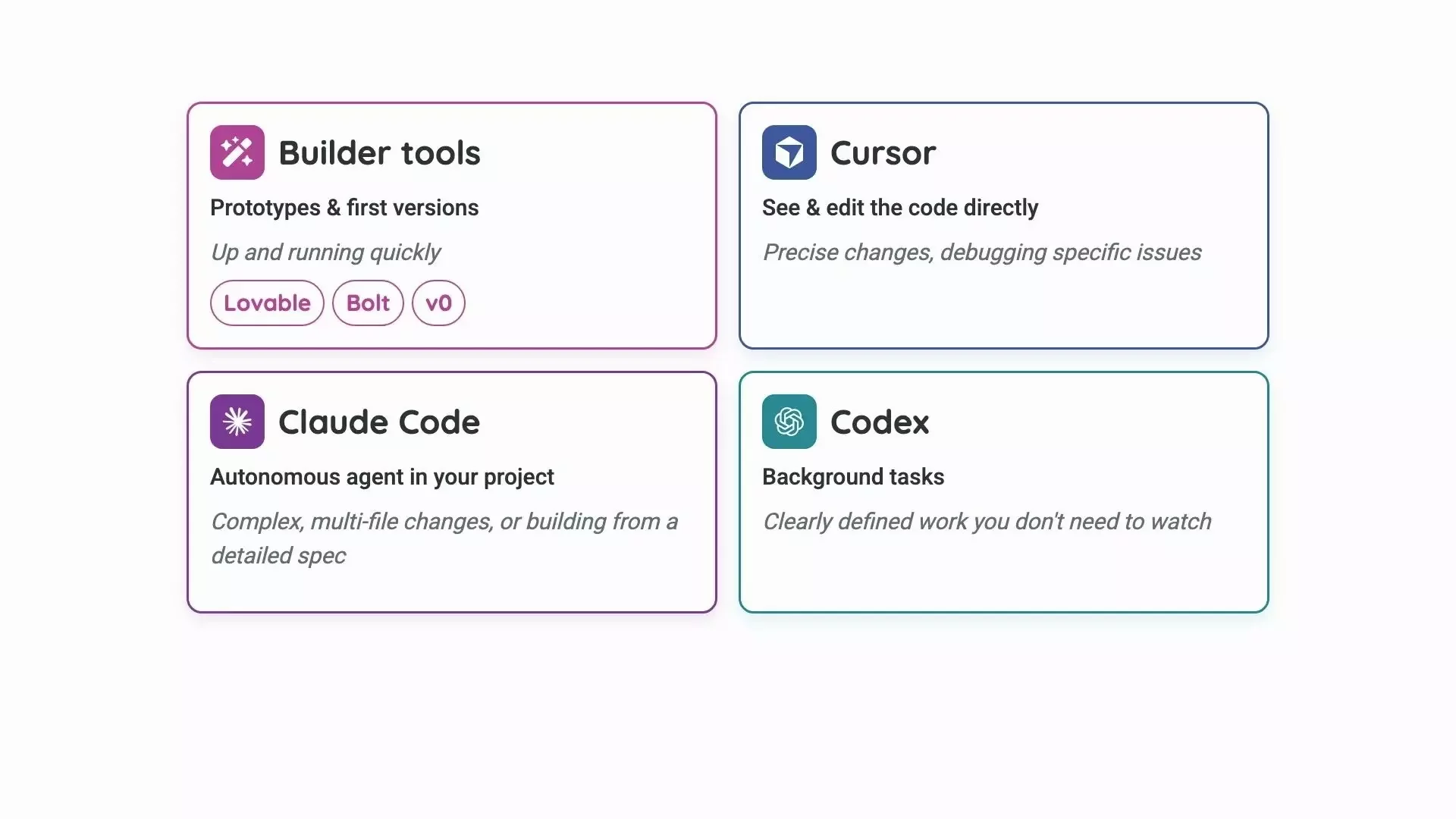Click the Codex knot logo icon
The width and height of the screenshot is (1456, 819).
[789, 422]
